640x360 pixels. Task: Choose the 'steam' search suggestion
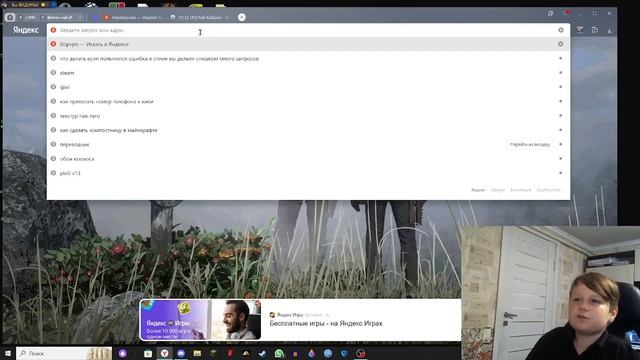[x=308, y=73]
